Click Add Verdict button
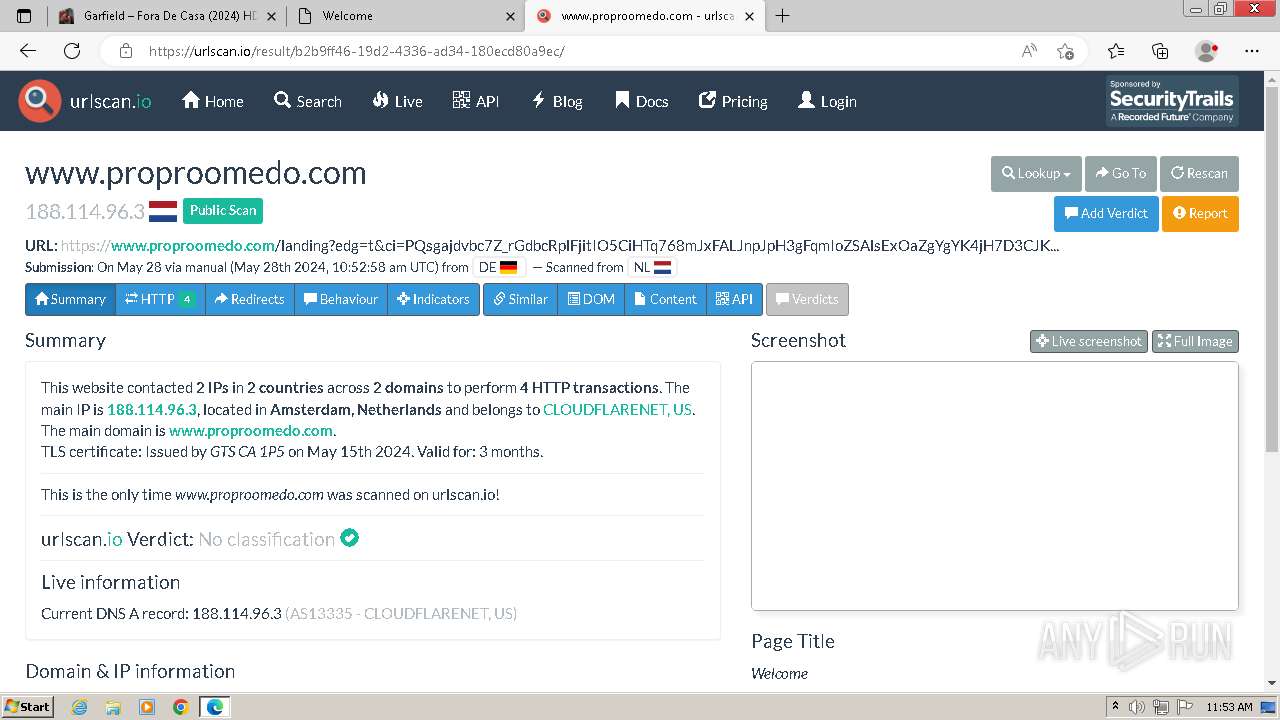The height and width of the screenshot is (720, 1280). pos(1106,213)
